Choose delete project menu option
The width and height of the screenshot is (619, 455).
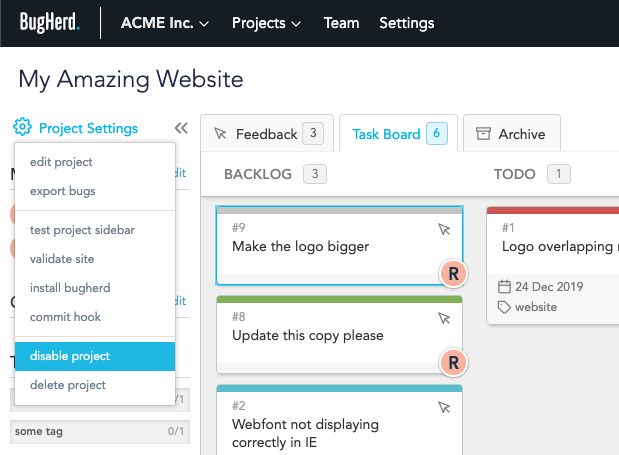click(68, 385)
